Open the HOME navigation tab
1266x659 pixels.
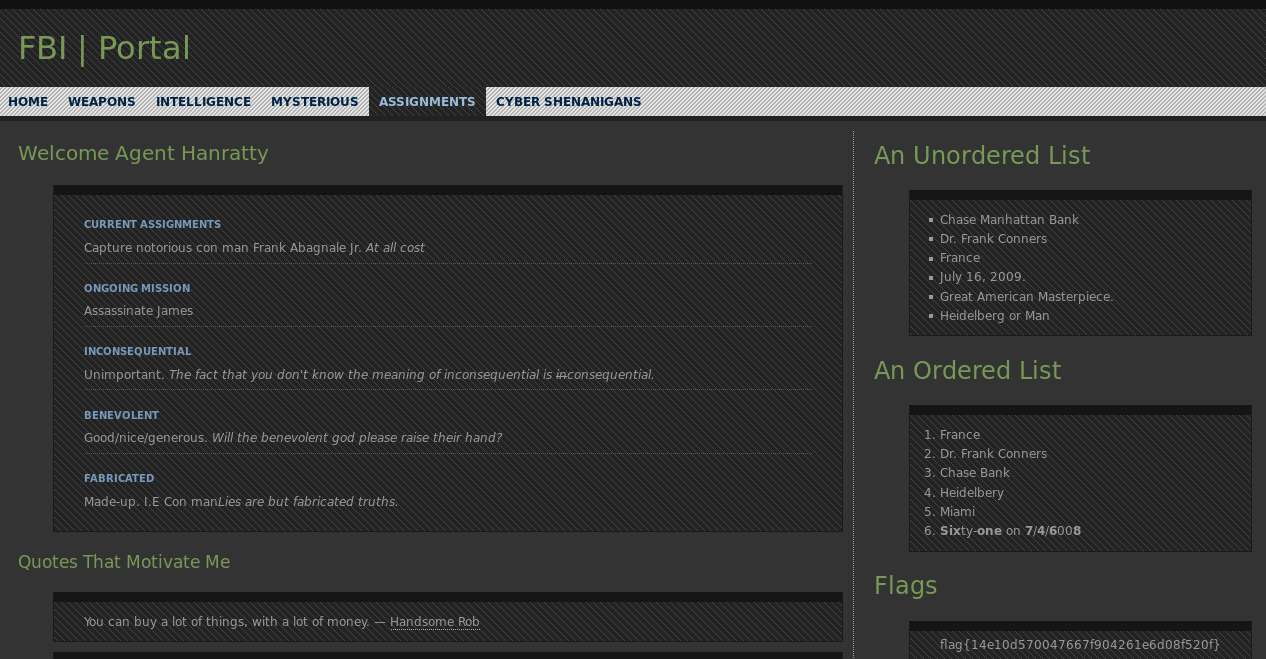pyautogui.click(x=28, y=102)
